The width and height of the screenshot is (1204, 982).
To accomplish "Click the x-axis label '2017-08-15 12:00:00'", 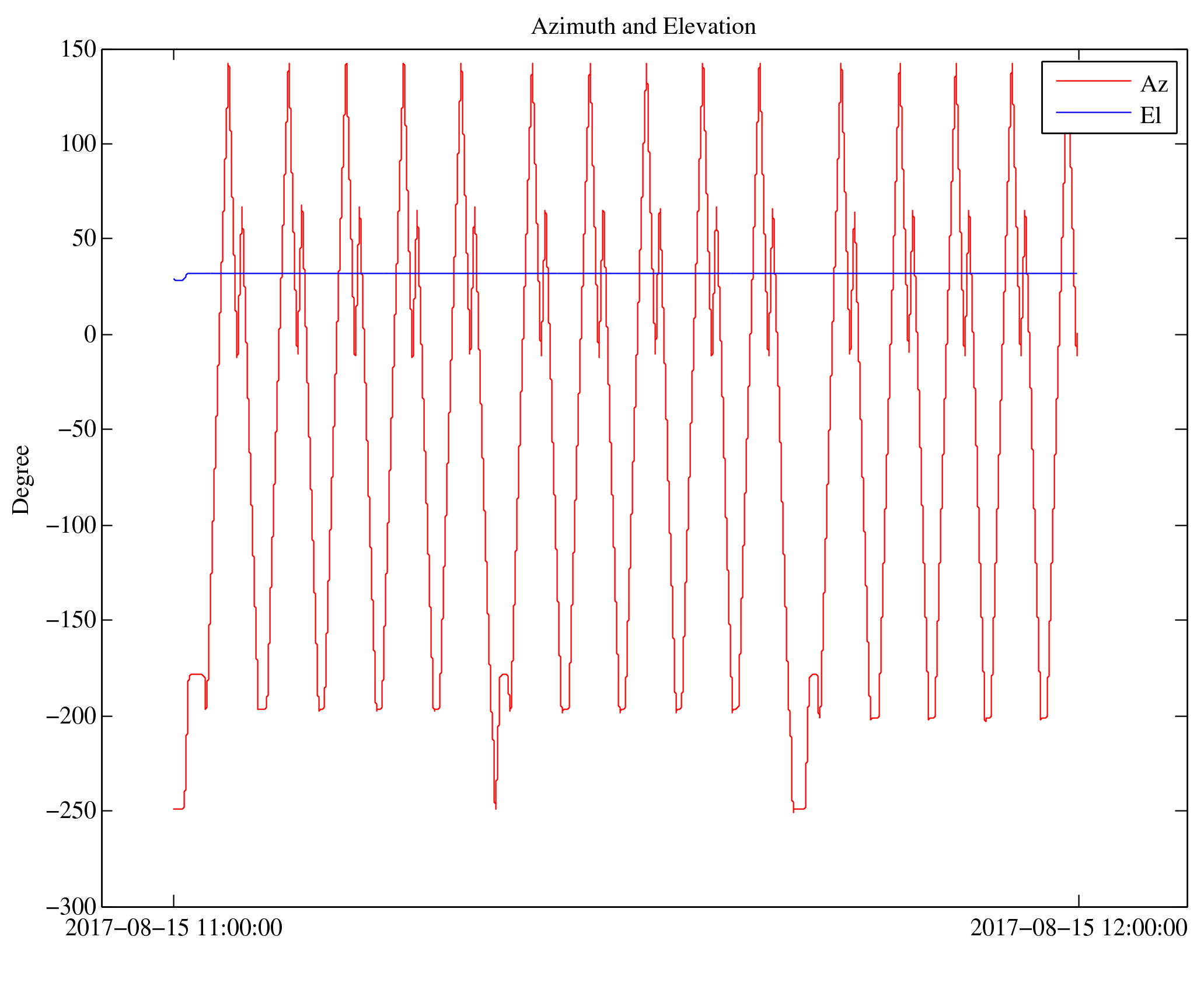I will point(1079,928).
